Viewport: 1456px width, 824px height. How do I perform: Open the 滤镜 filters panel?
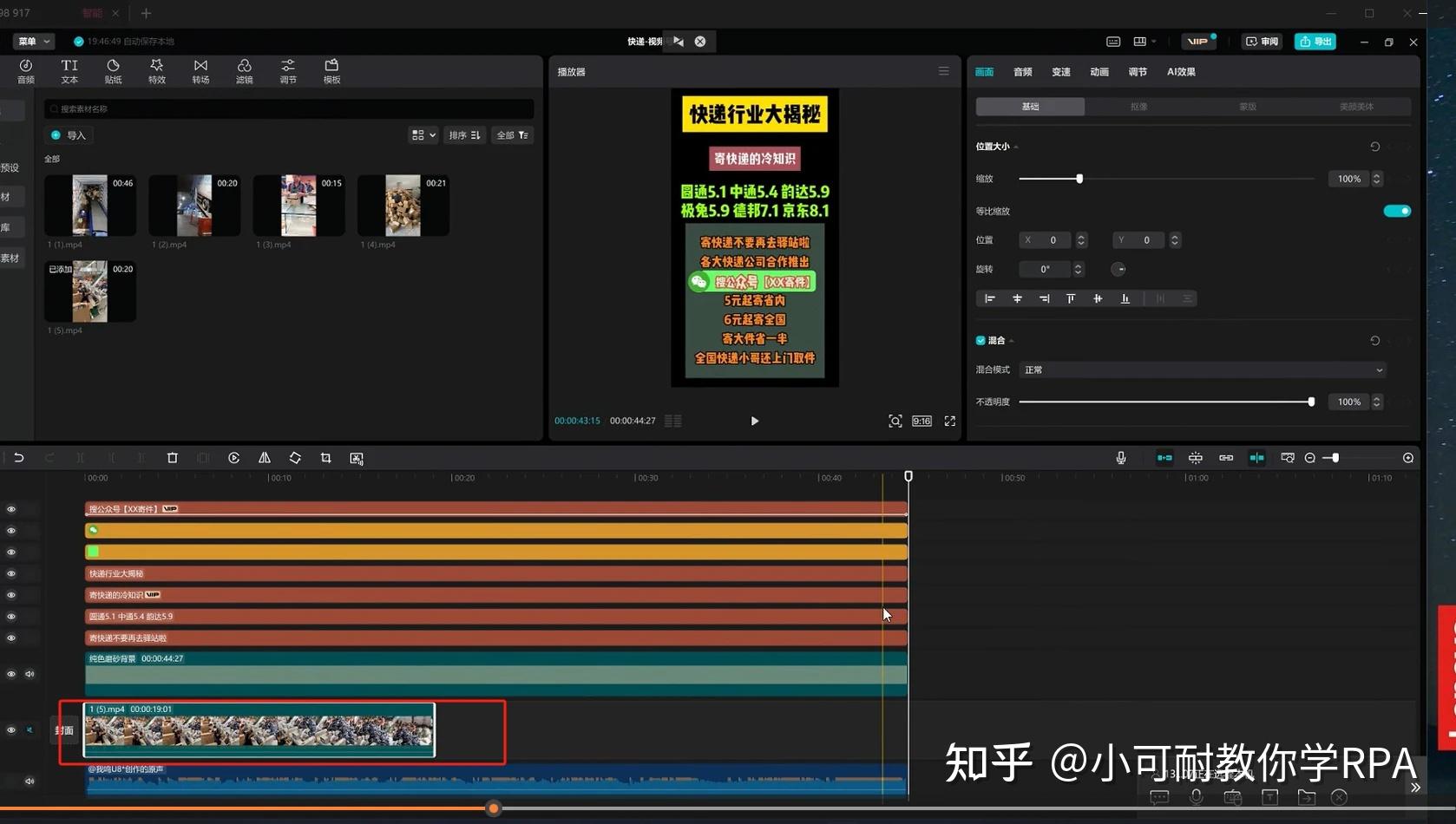245,71
